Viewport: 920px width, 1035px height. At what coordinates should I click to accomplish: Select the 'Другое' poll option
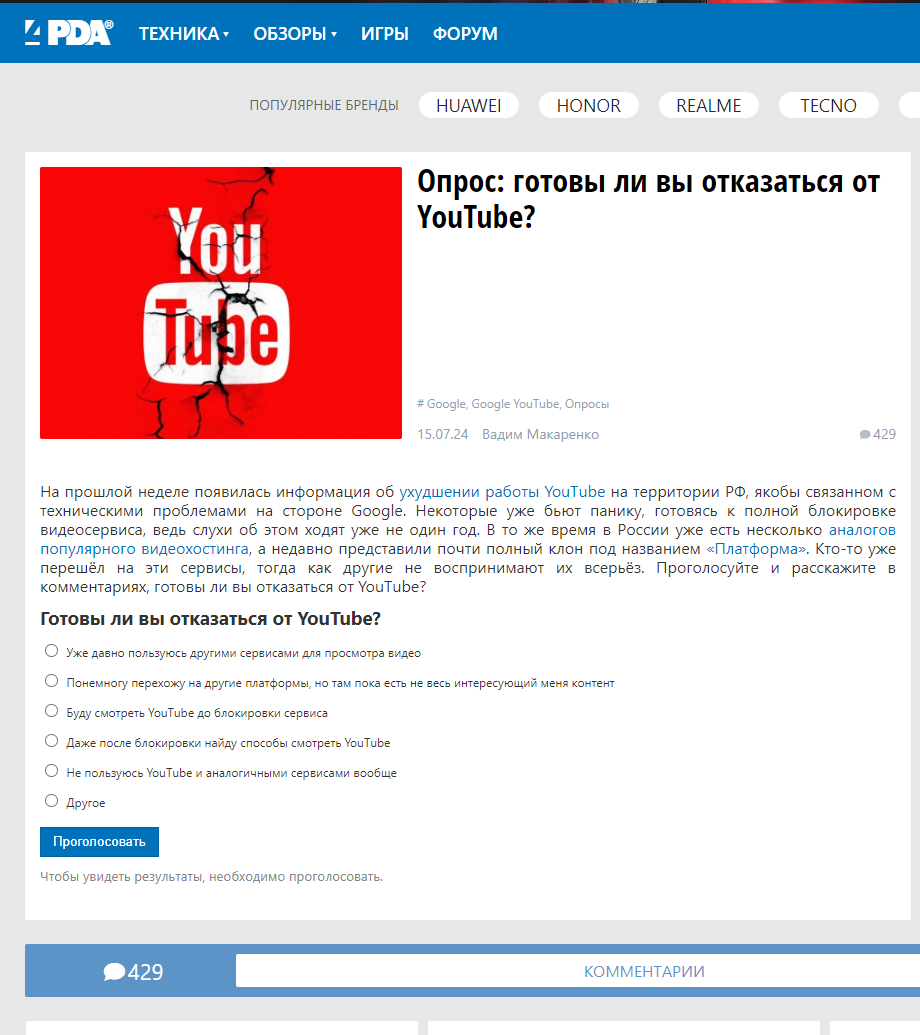pos(51,801)
